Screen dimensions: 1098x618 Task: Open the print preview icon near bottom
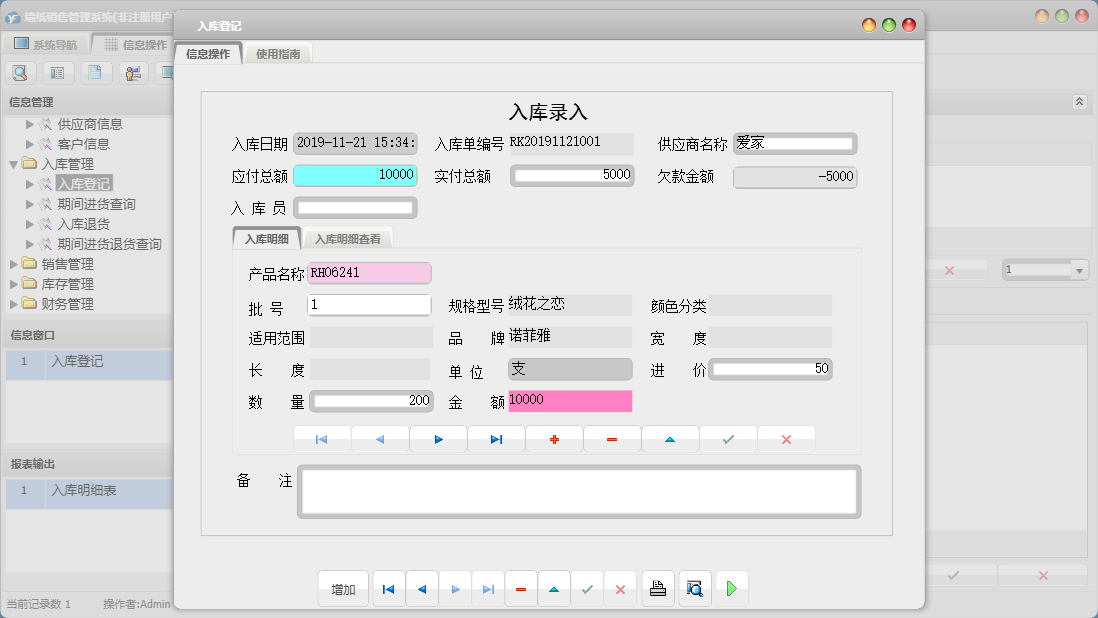point(694,589)
